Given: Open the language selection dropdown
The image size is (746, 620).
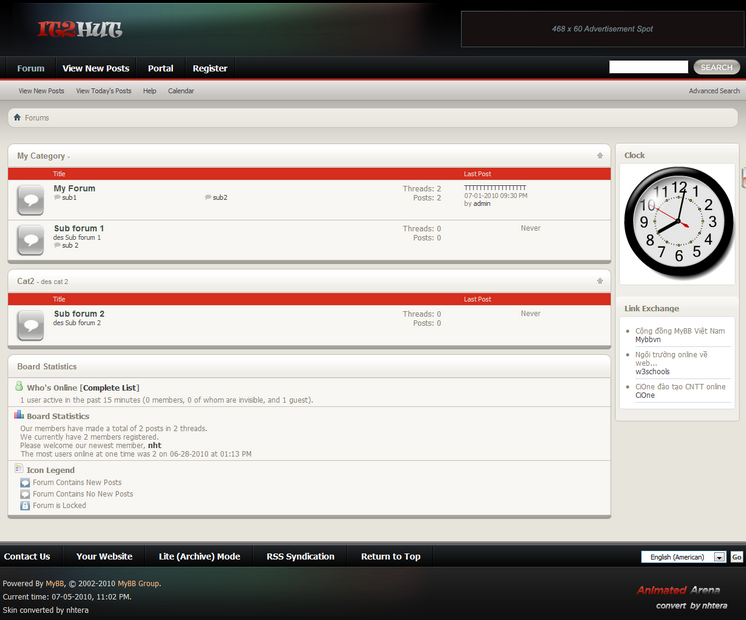Looking at the screenshot, I should (718, 557).
